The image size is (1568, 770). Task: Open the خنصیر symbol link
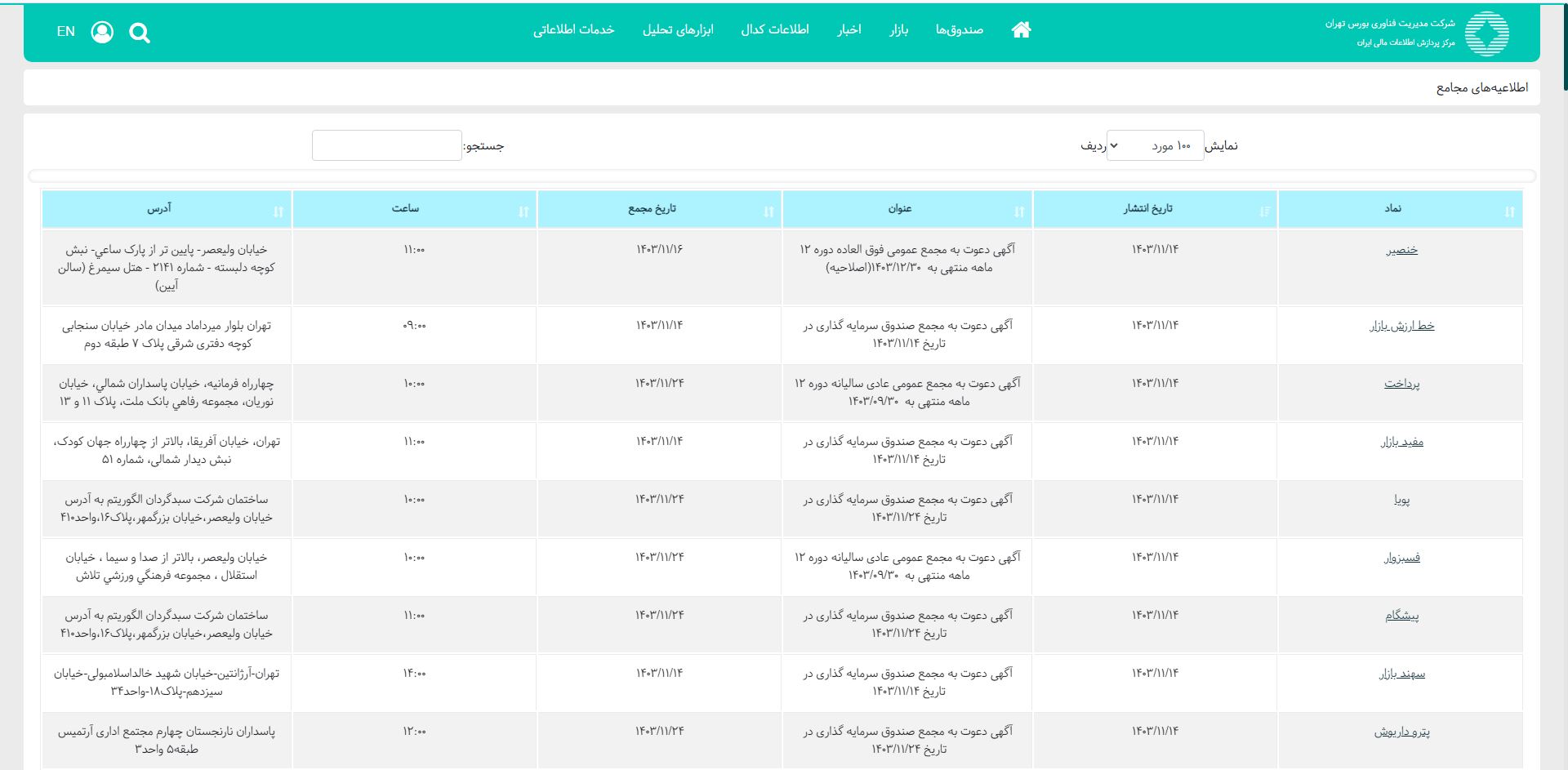(1401, 250)
